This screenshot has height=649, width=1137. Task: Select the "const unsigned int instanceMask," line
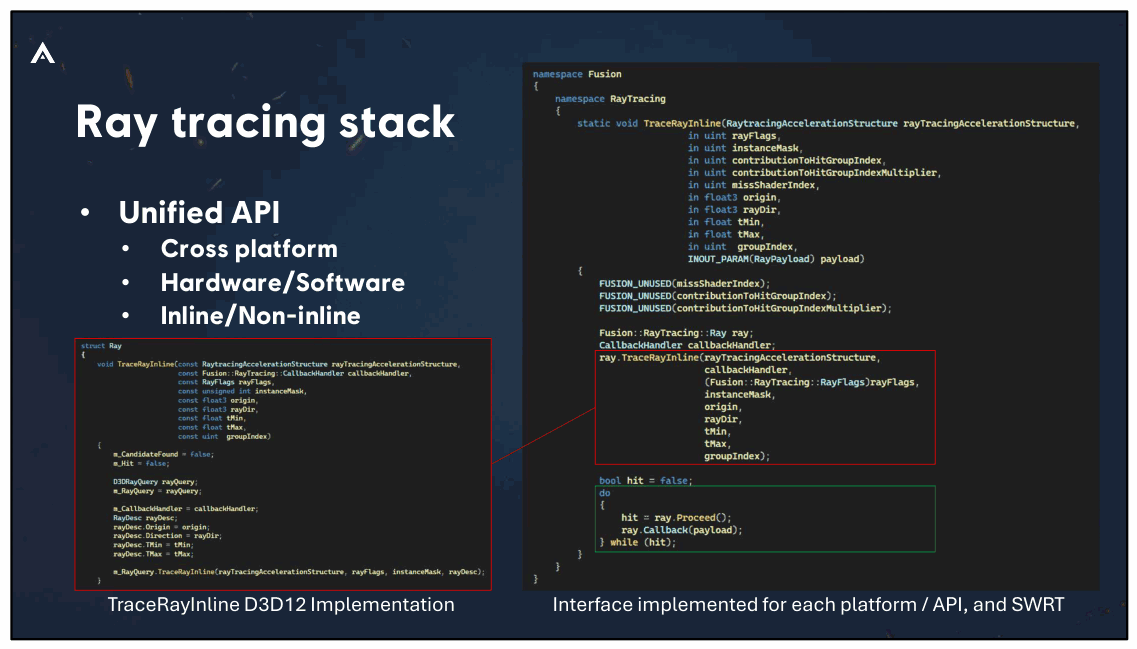coord(242,392)
